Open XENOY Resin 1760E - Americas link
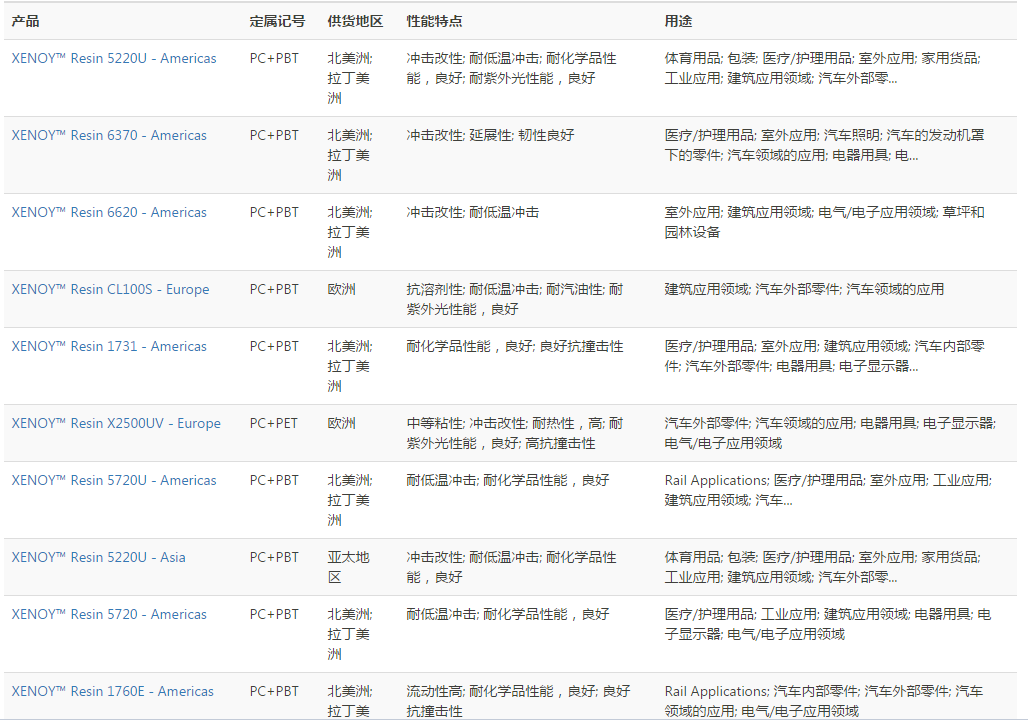The height and width of the screenshot is (720, 1028). point(112,692)
